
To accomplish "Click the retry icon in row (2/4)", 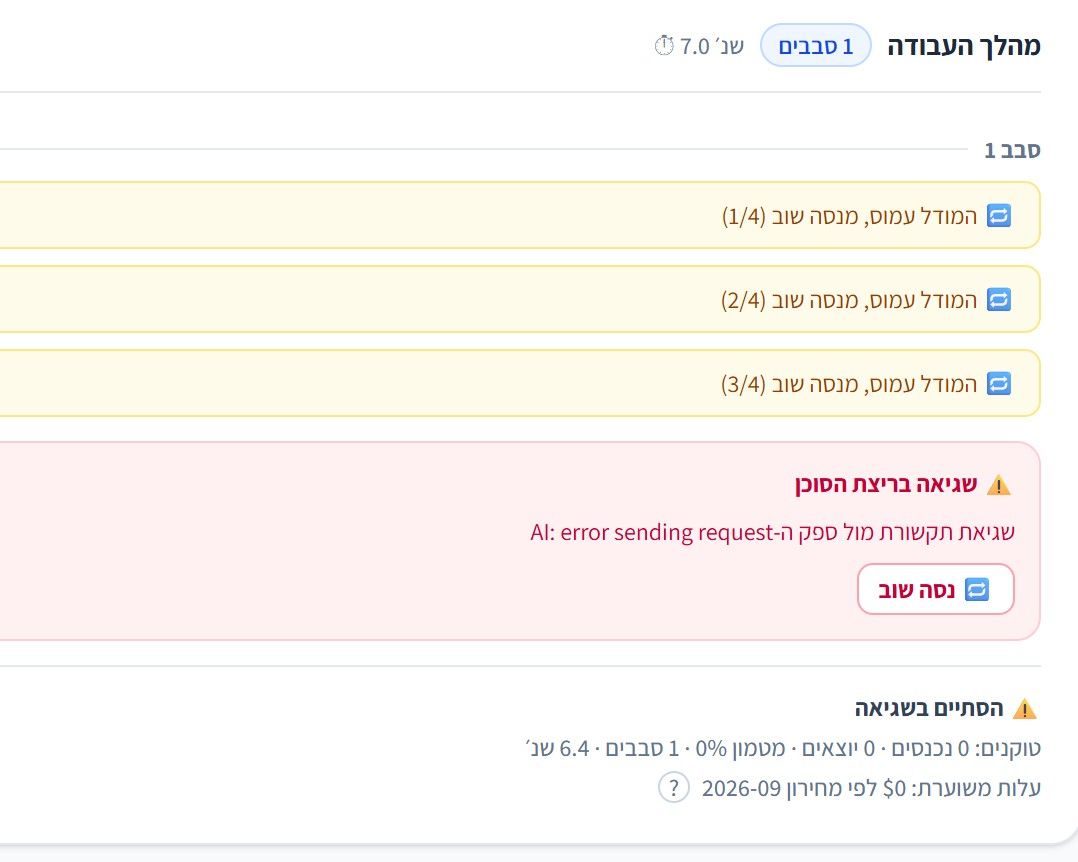I will (999, 300).
